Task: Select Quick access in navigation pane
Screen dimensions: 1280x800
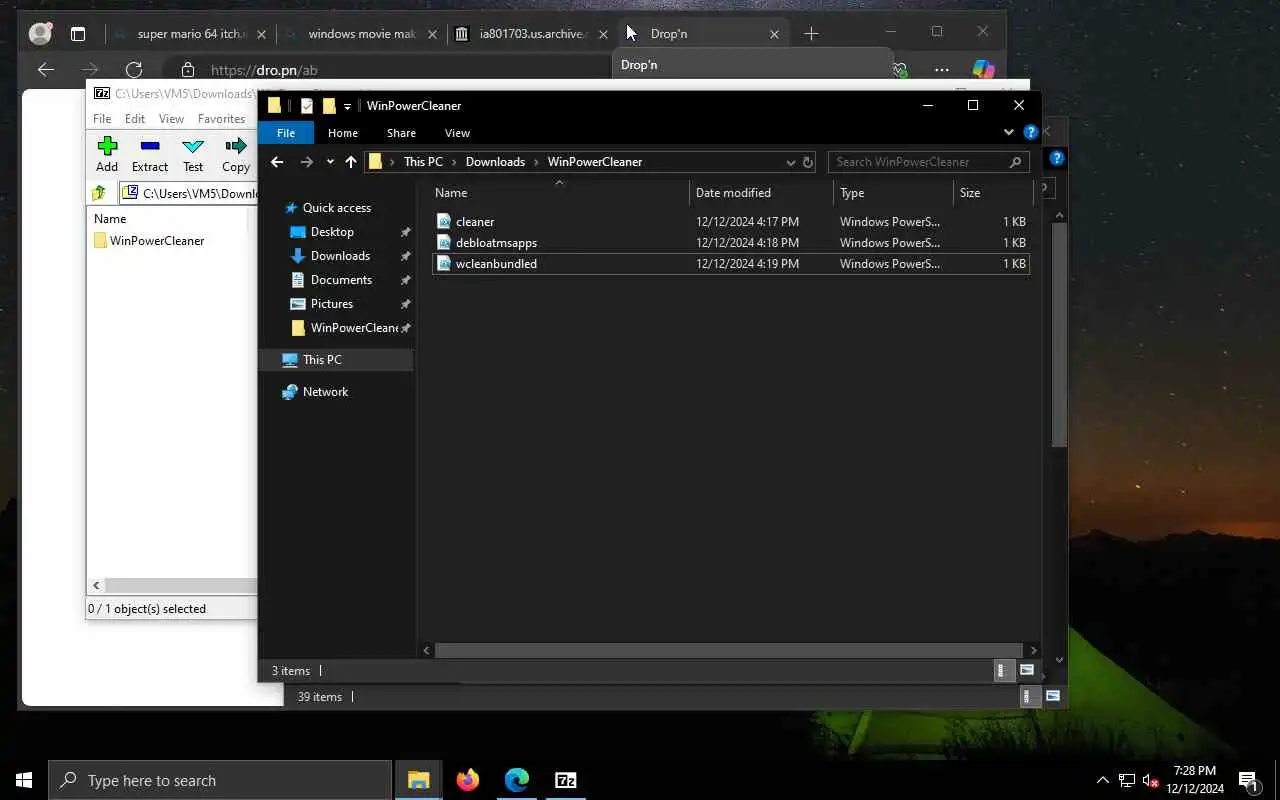Action: click(336, 208)
